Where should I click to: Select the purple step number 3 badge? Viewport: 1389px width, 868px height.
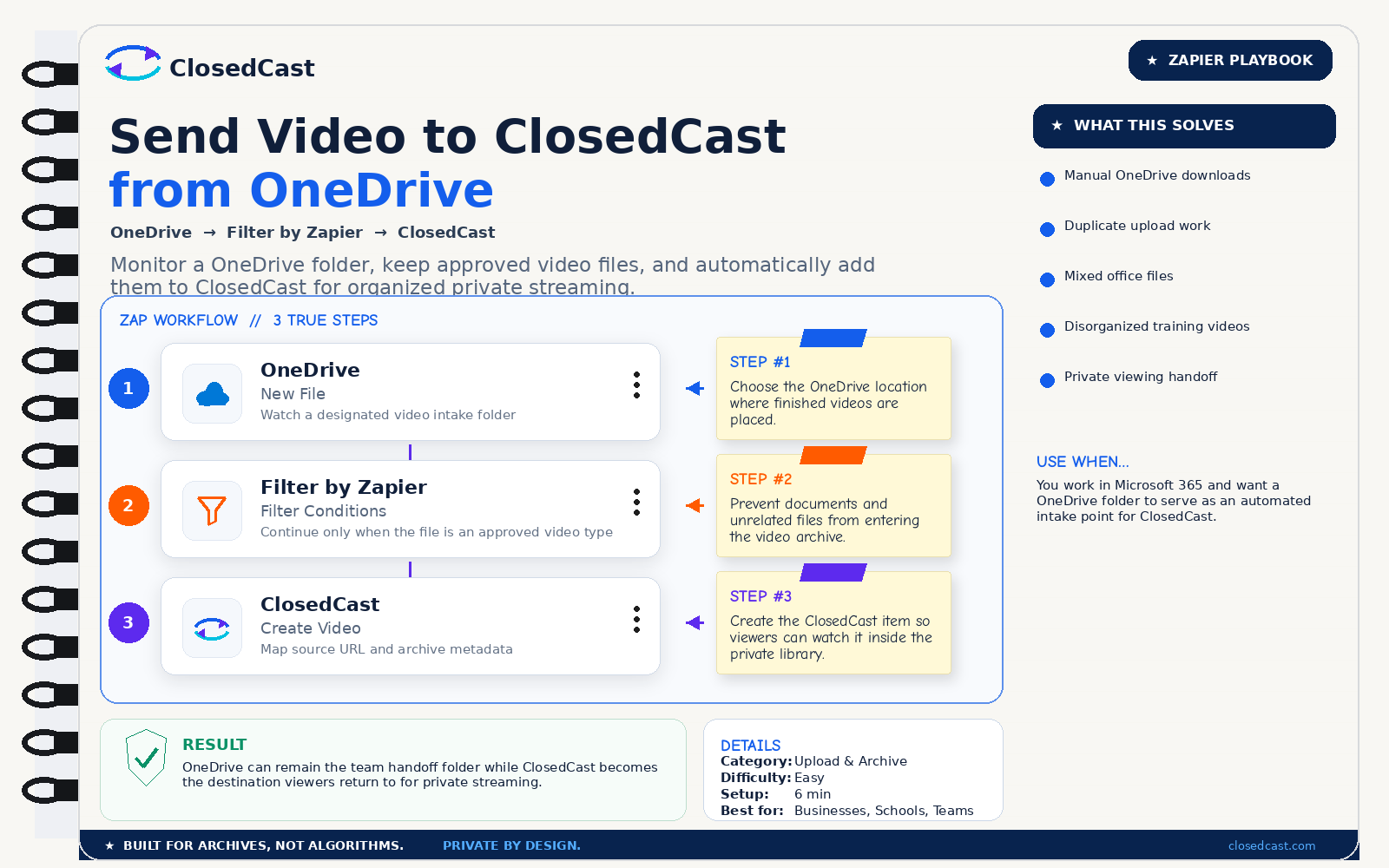128,622
